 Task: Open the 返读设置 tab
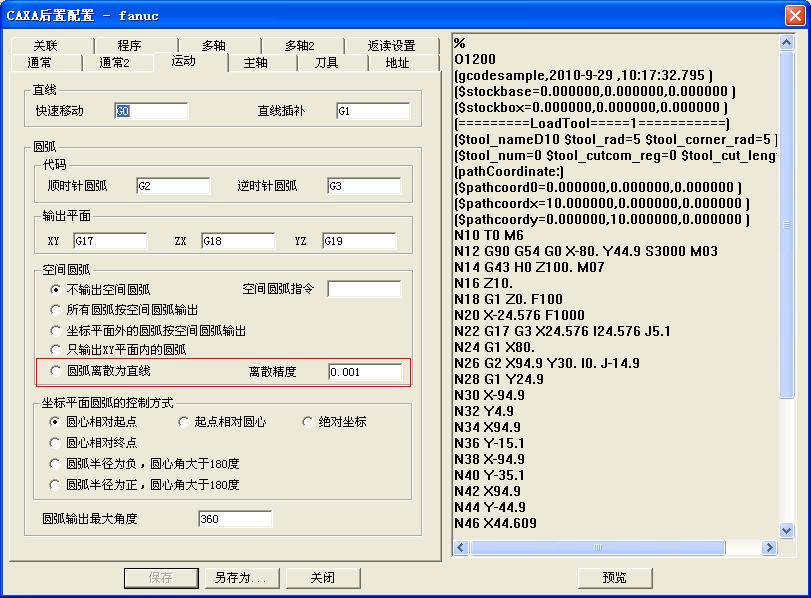(391, 45)
